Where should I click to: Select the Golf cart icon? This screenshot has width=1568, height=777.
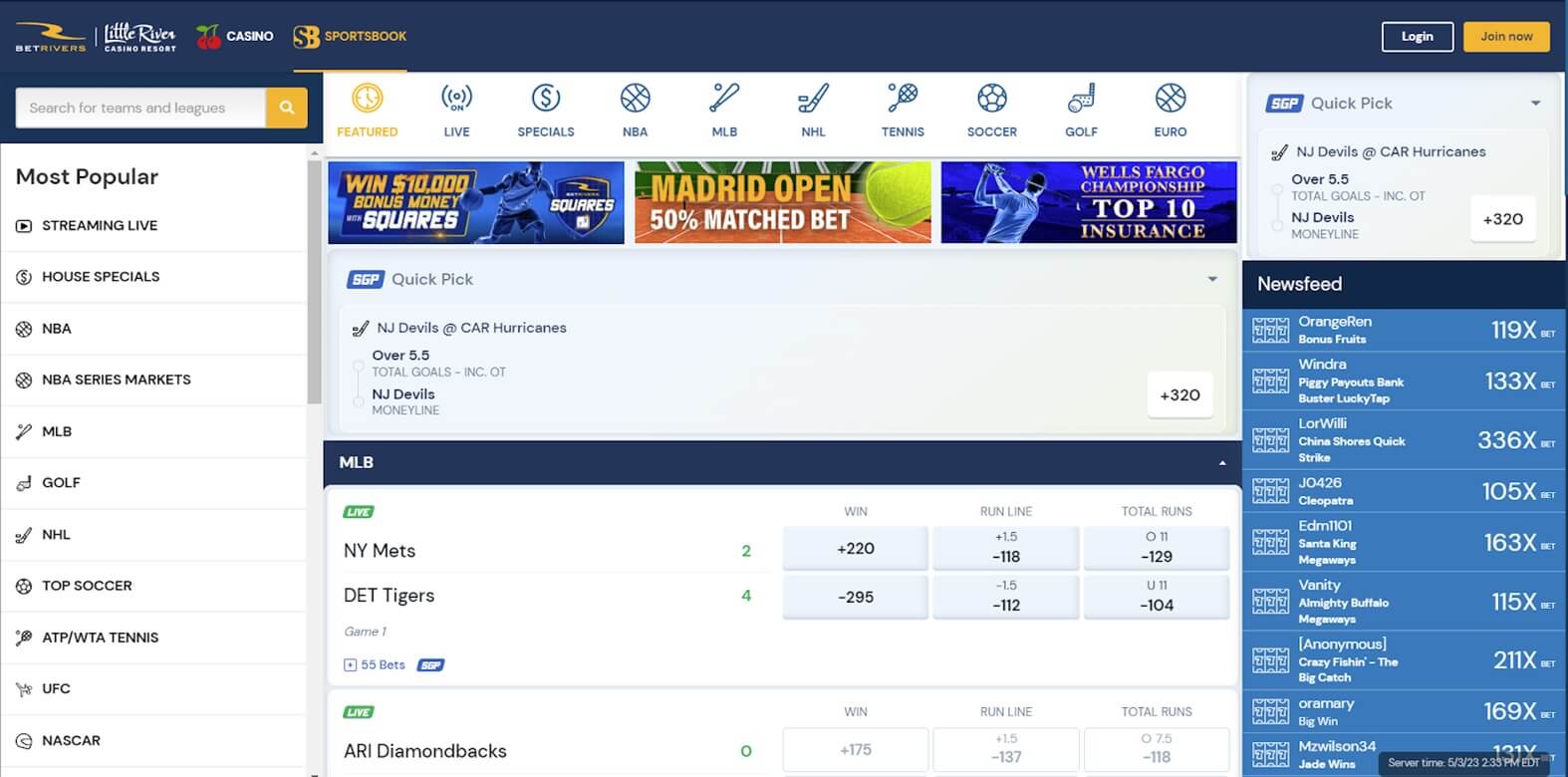[x=1081, y=98]
